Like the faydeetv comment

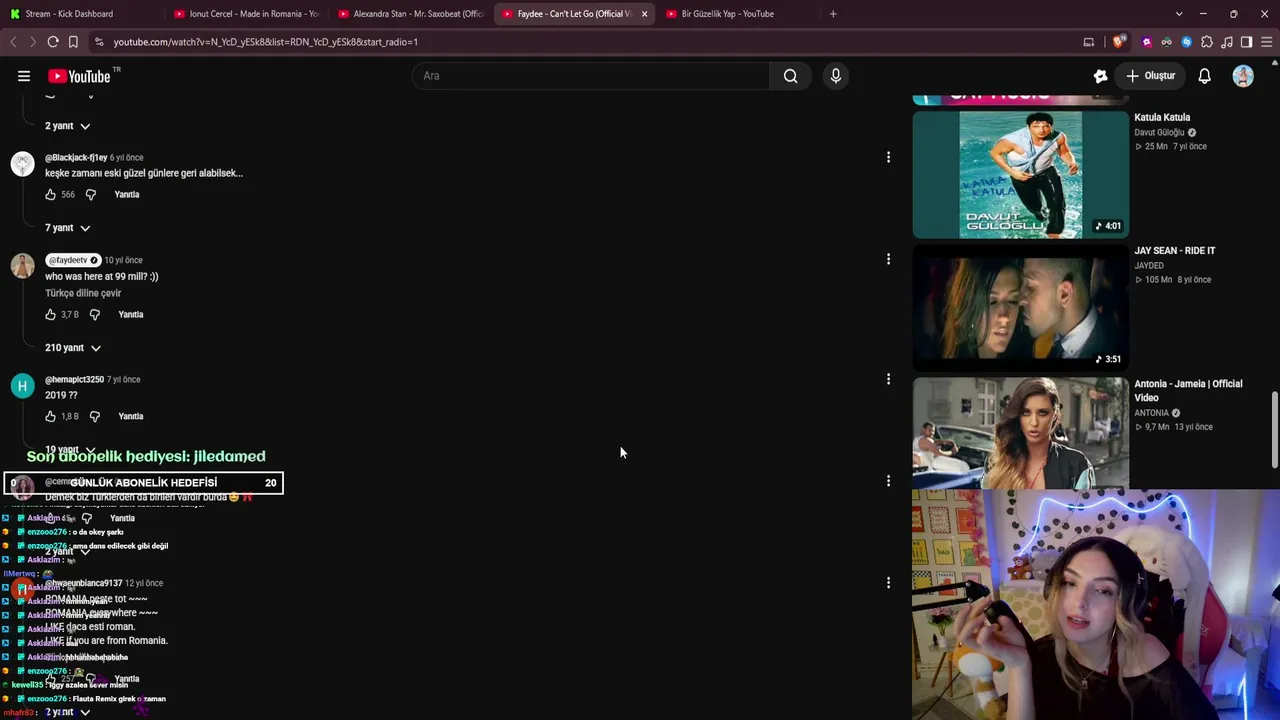click(51, 315)
